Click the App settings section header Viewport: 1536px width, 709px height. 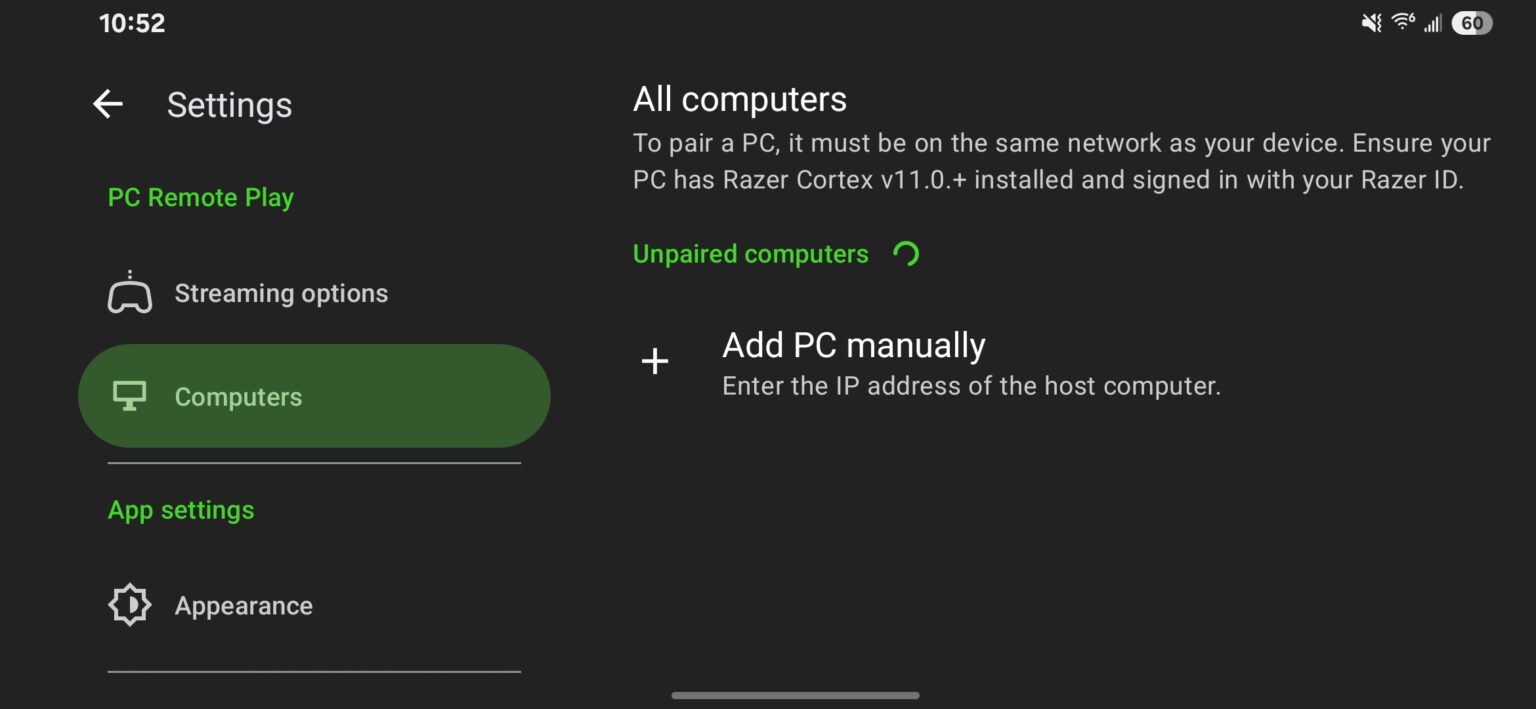click(x=181, y=509)
